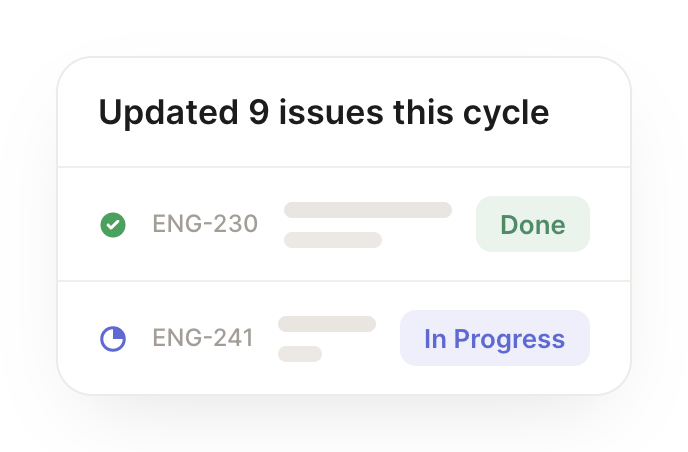Select the 'Updated 9 issues this cycle' heading
This screenshot has height=452, width=688.
pos(324,112)
